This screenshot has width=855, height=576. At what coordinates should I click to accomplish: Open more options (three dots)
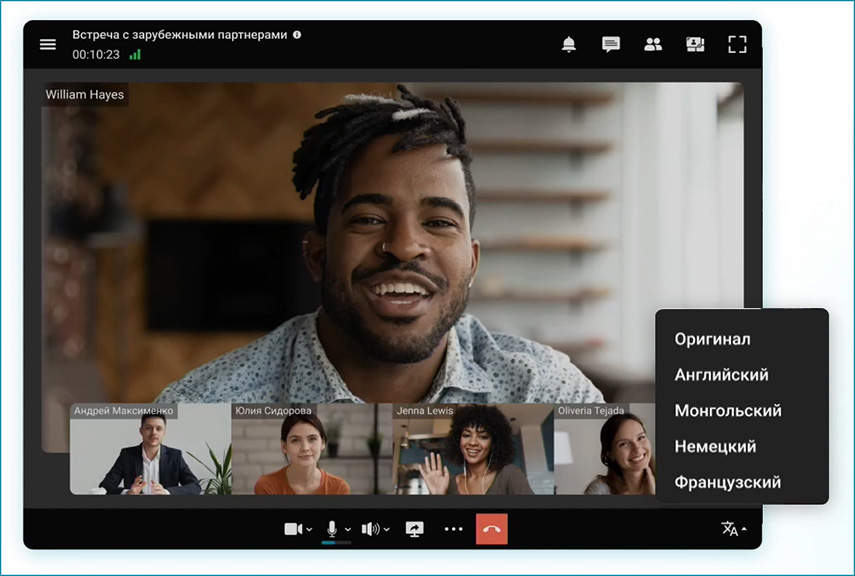click(454, 529)
